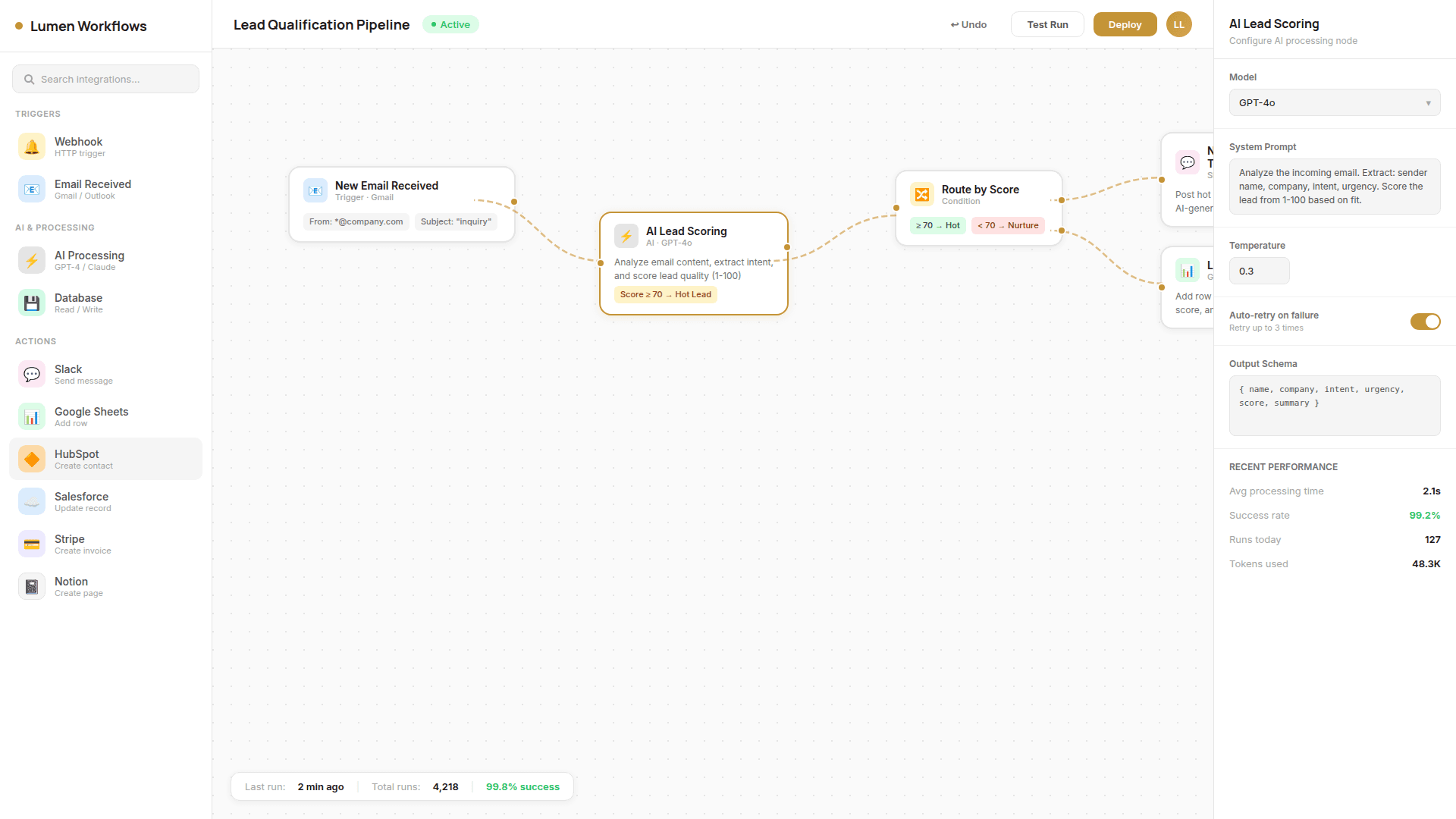Click the Active status pill

click(x=450, y=24)
